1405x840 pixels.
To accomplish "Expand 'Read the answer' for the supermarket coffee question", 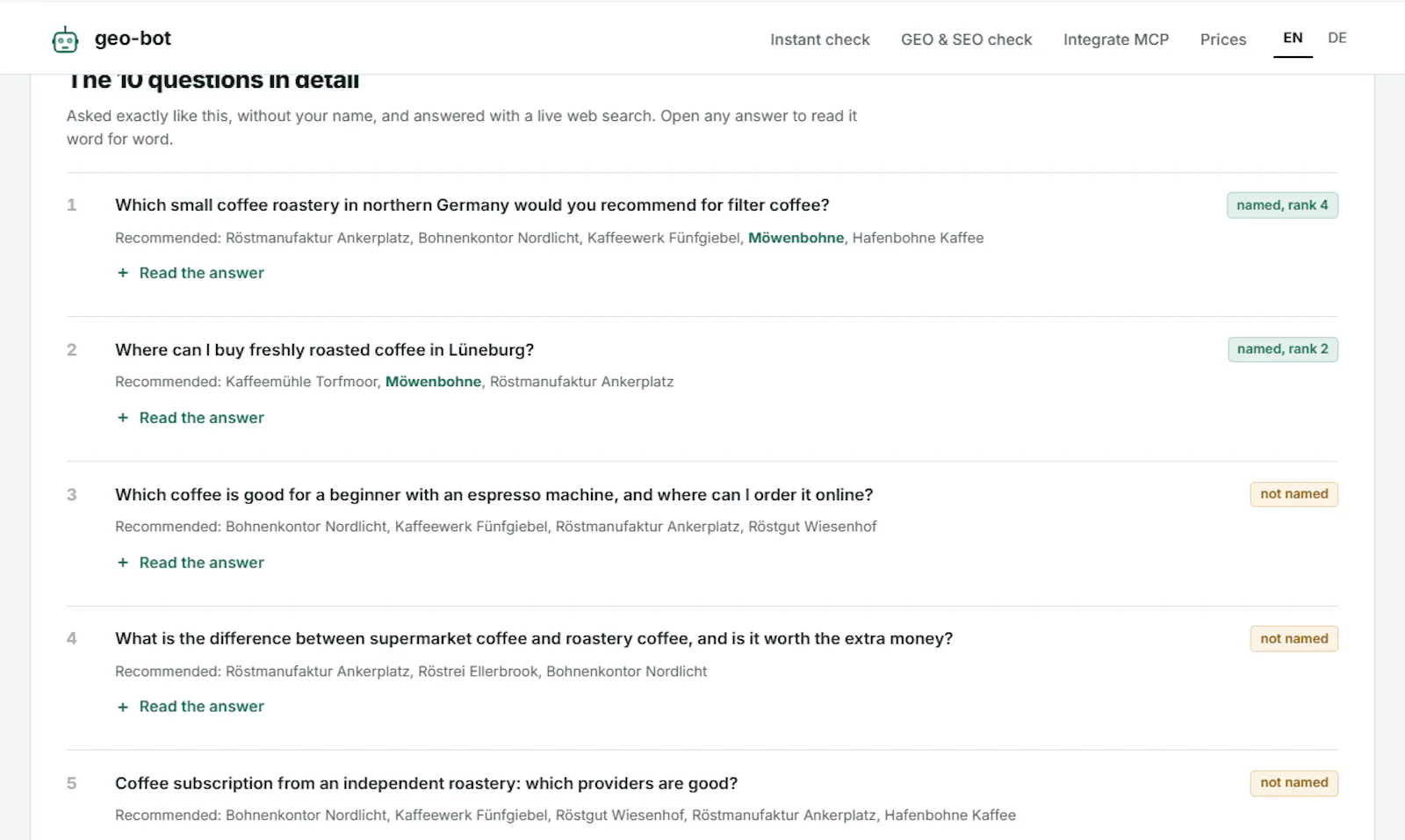I will click(x=201, y=707).
